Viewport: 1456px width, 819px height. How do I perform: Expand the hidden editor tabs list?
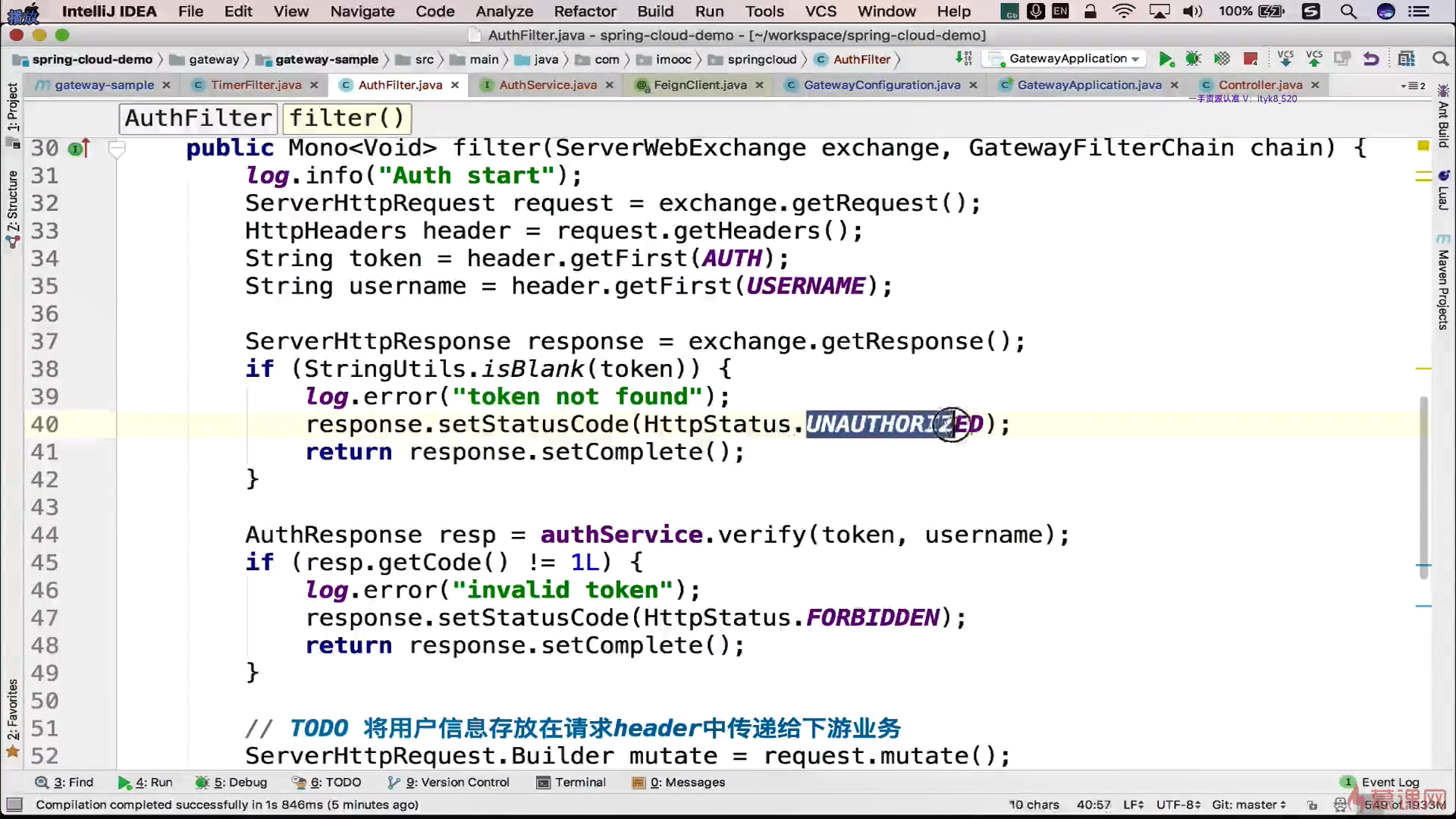point(1413,86)
